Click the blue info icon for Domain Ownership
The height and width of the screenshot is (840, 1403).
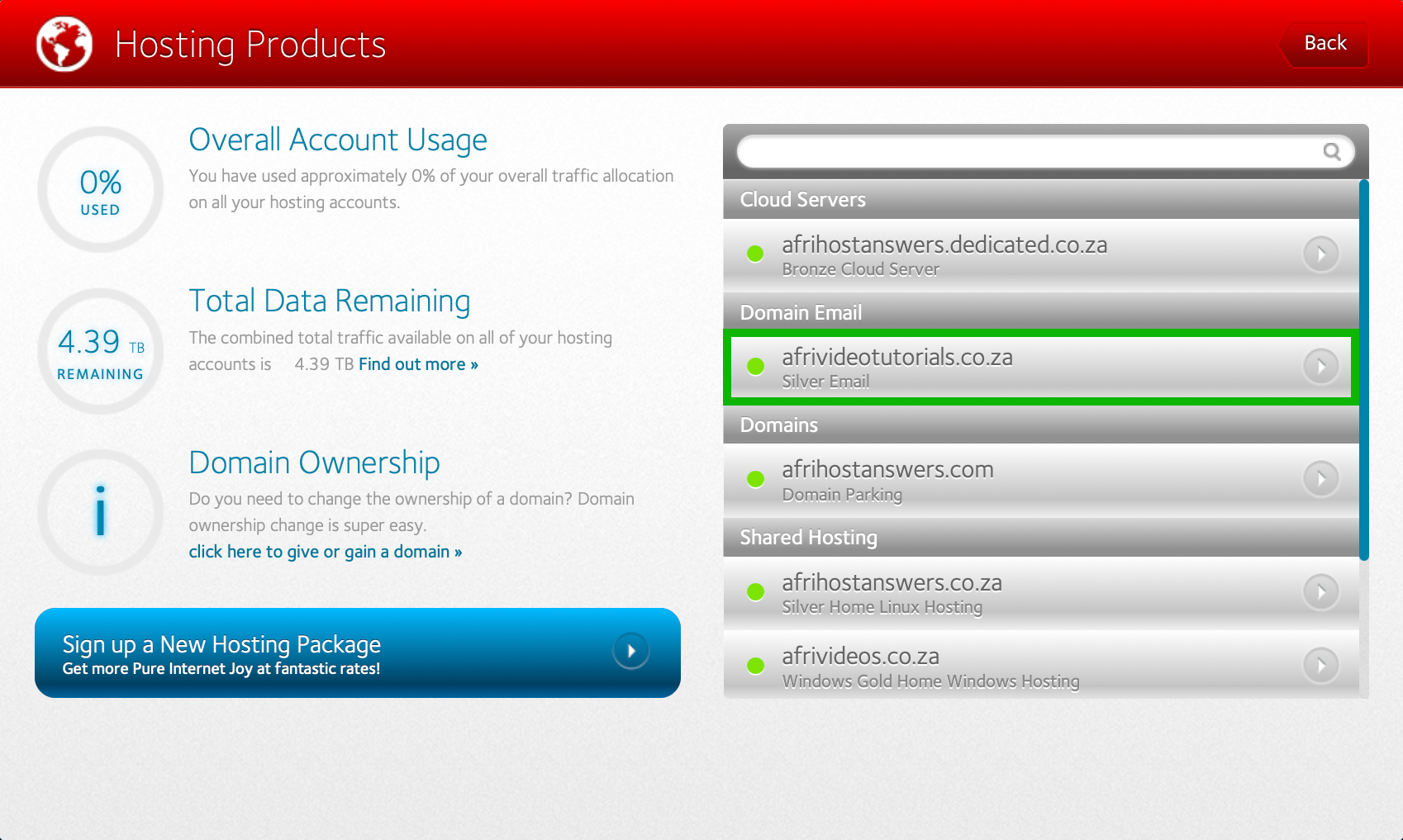click(x=100, y=512)
